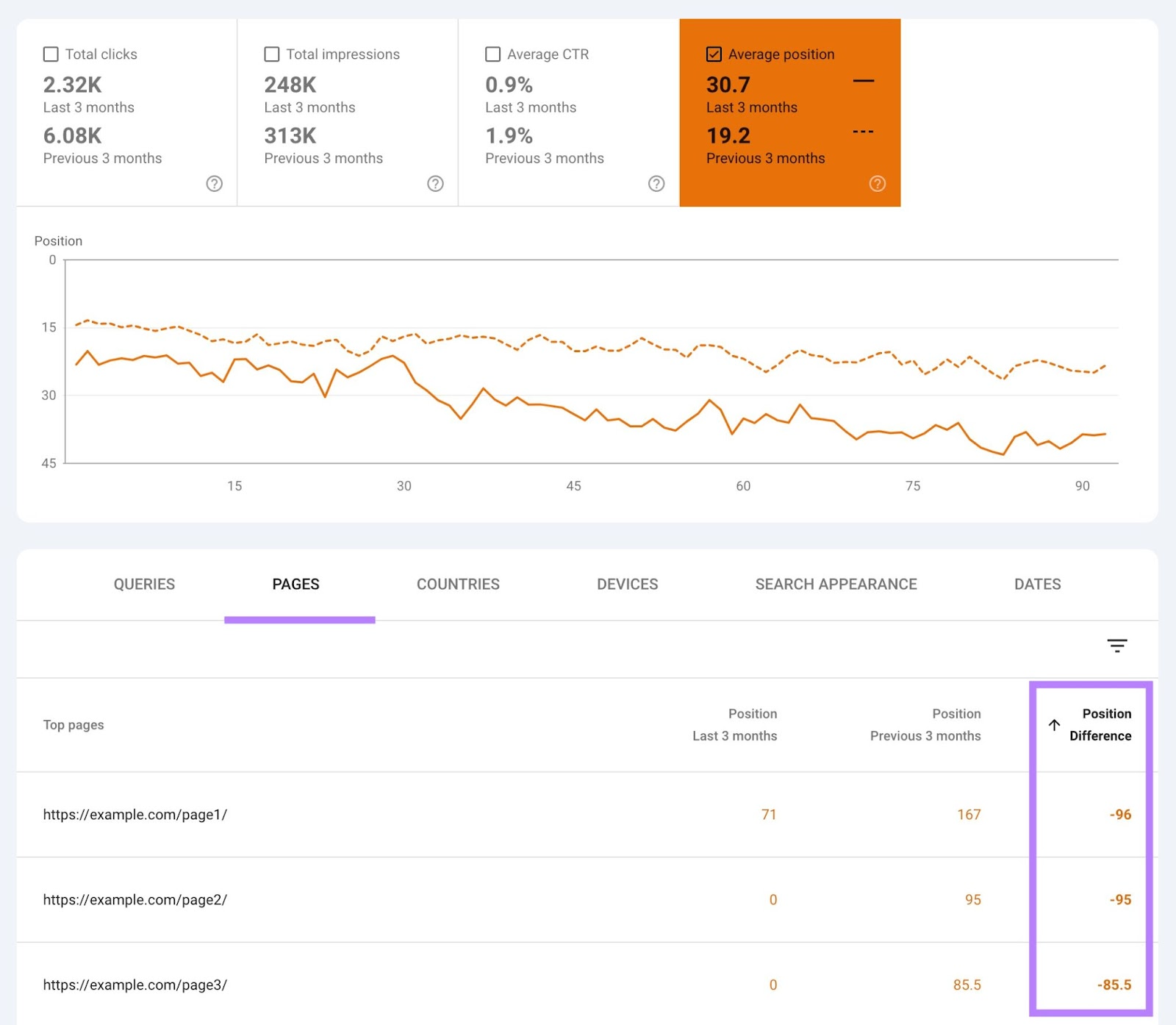Open help tooltip for Average CTR metric

click(x=656, y=184)
